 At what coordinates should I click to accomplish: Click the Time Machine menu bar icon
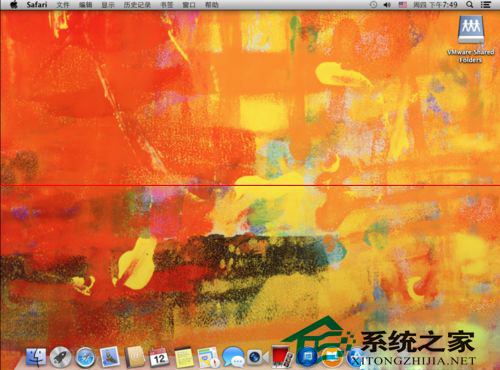click(373, 5)
